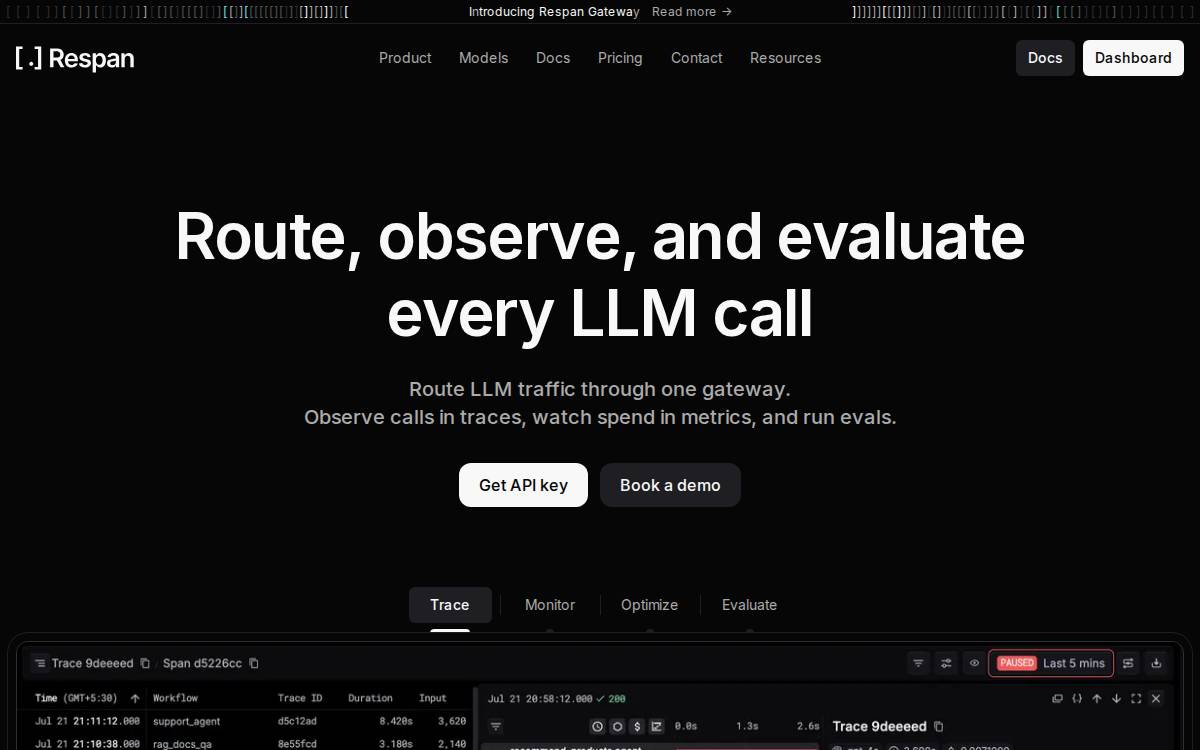Click the pop-out window icon in detail panel

1058,698
